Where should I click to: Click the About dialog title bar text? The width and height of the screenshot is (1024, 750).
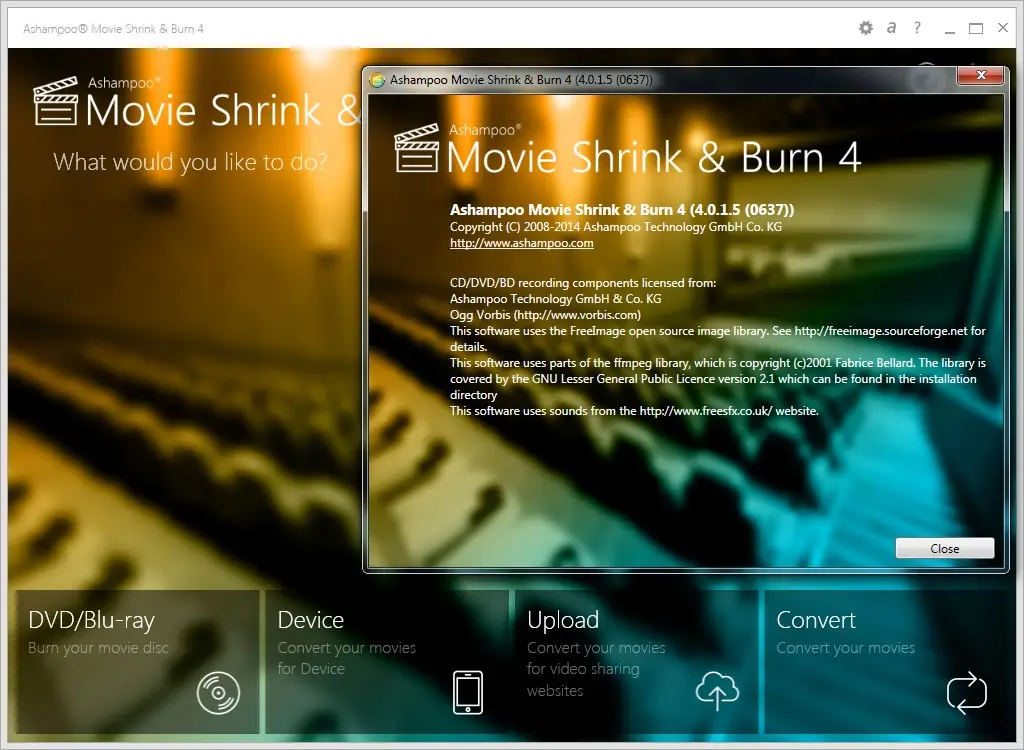pos(521,80)
